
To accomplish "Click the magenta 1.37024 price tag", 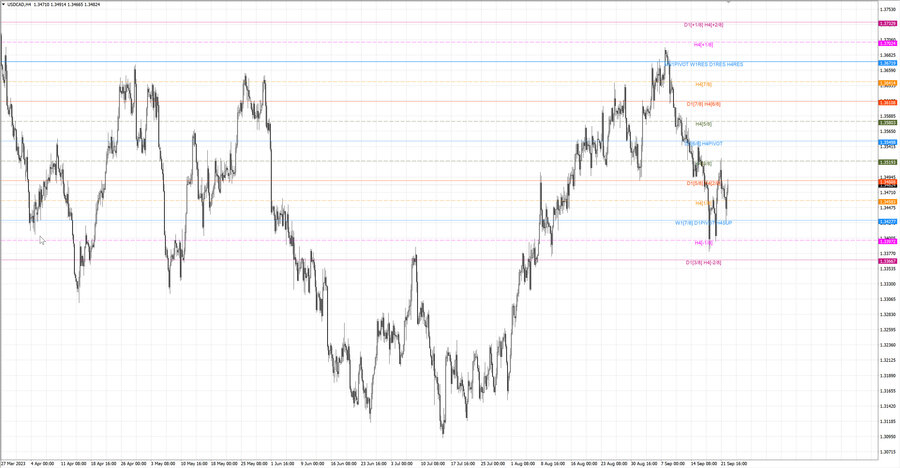I will tap(887, 43).
